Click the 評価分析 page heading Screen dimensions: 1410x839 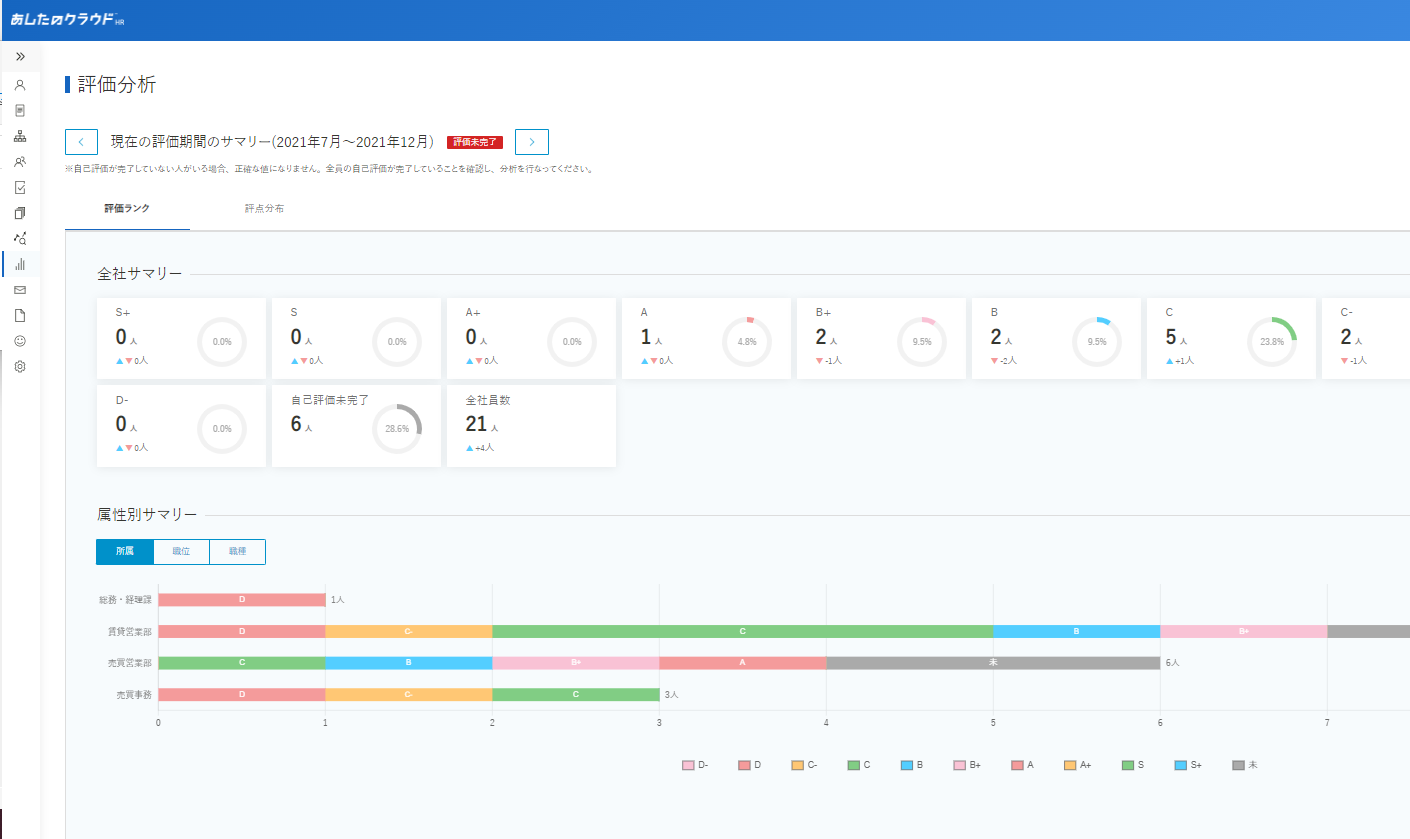click(117, 84)
